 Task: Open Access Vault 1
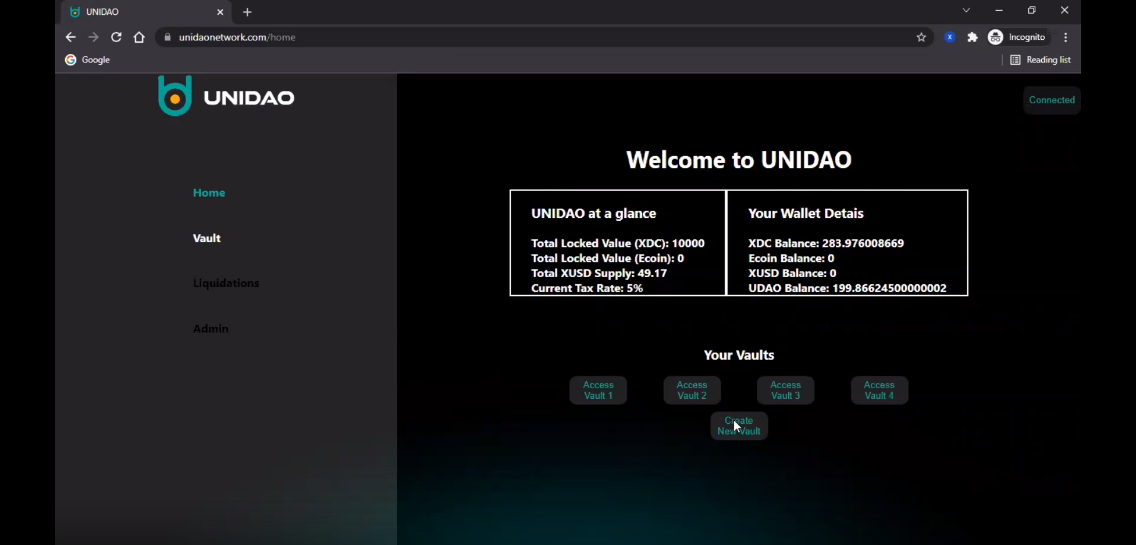[598, 390]
